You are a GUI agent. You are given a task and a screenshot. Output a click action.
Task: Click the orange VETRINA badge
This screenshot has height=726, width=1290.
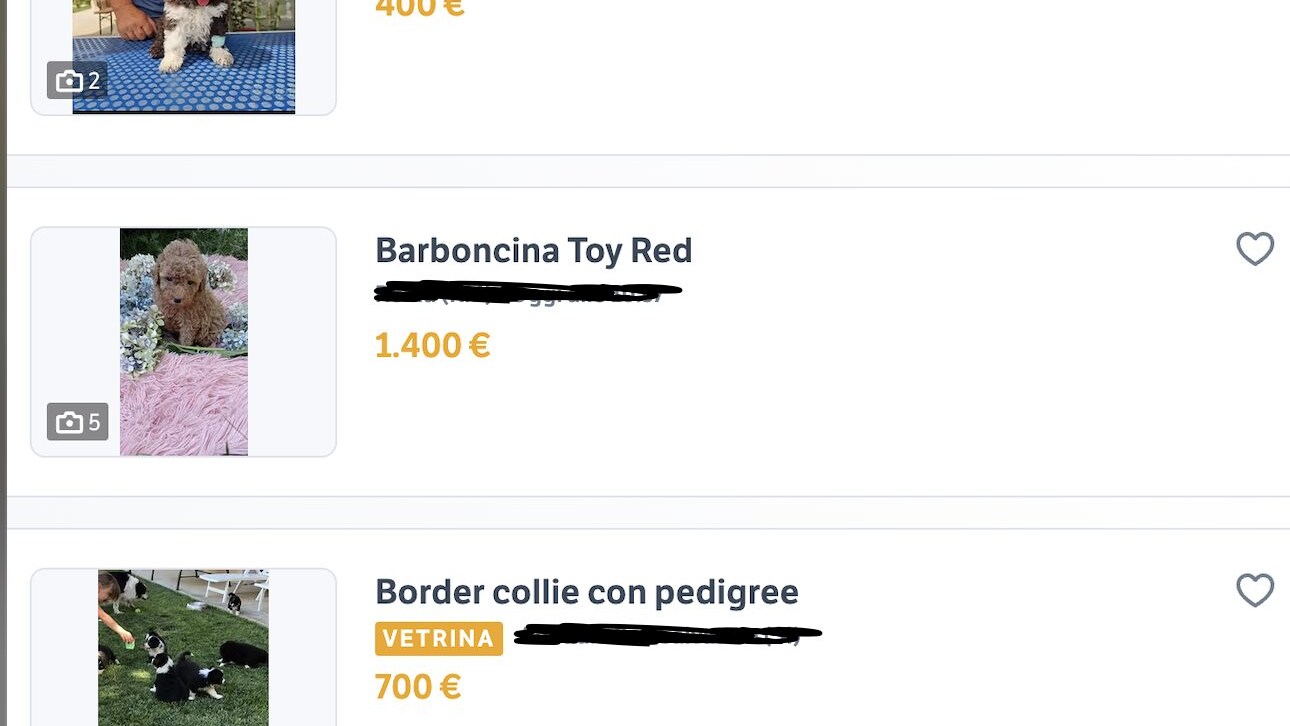coord(438,638)
